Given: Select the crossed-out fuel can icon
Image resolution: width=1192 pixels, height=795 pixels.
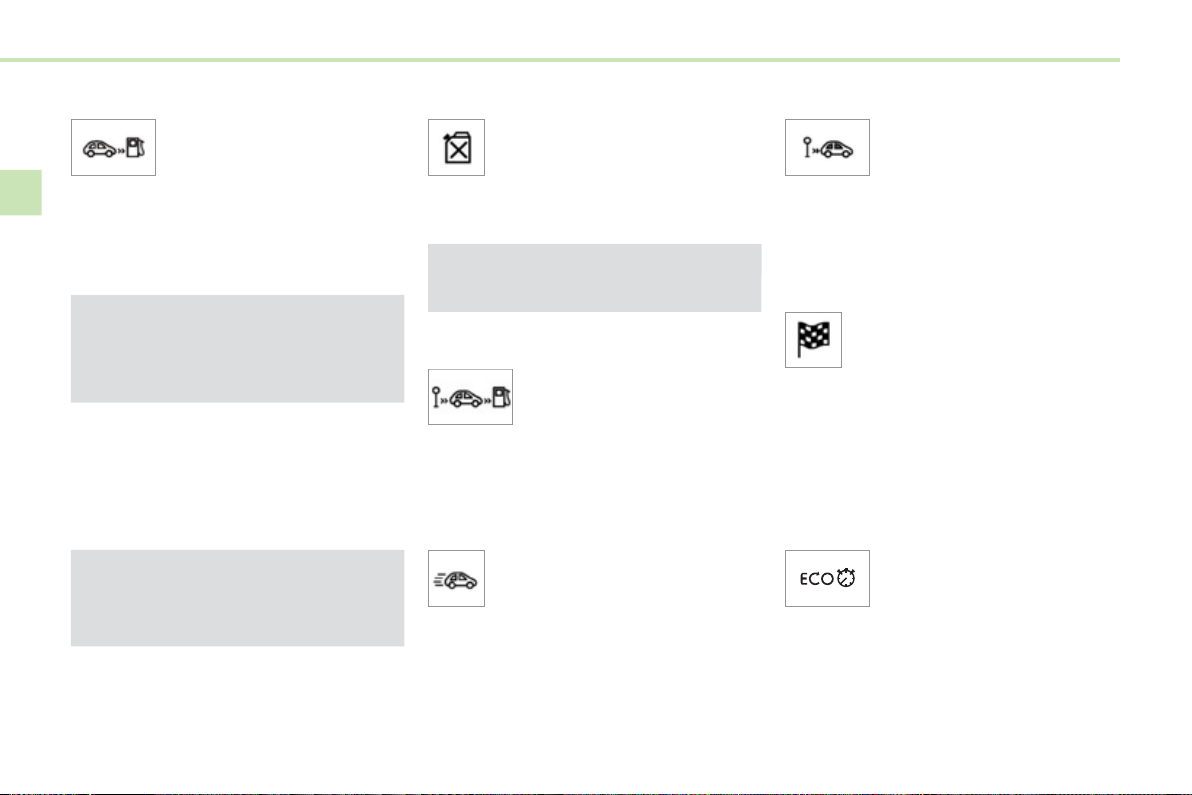Looking at the screenshot, I should [x=456, y=148].
